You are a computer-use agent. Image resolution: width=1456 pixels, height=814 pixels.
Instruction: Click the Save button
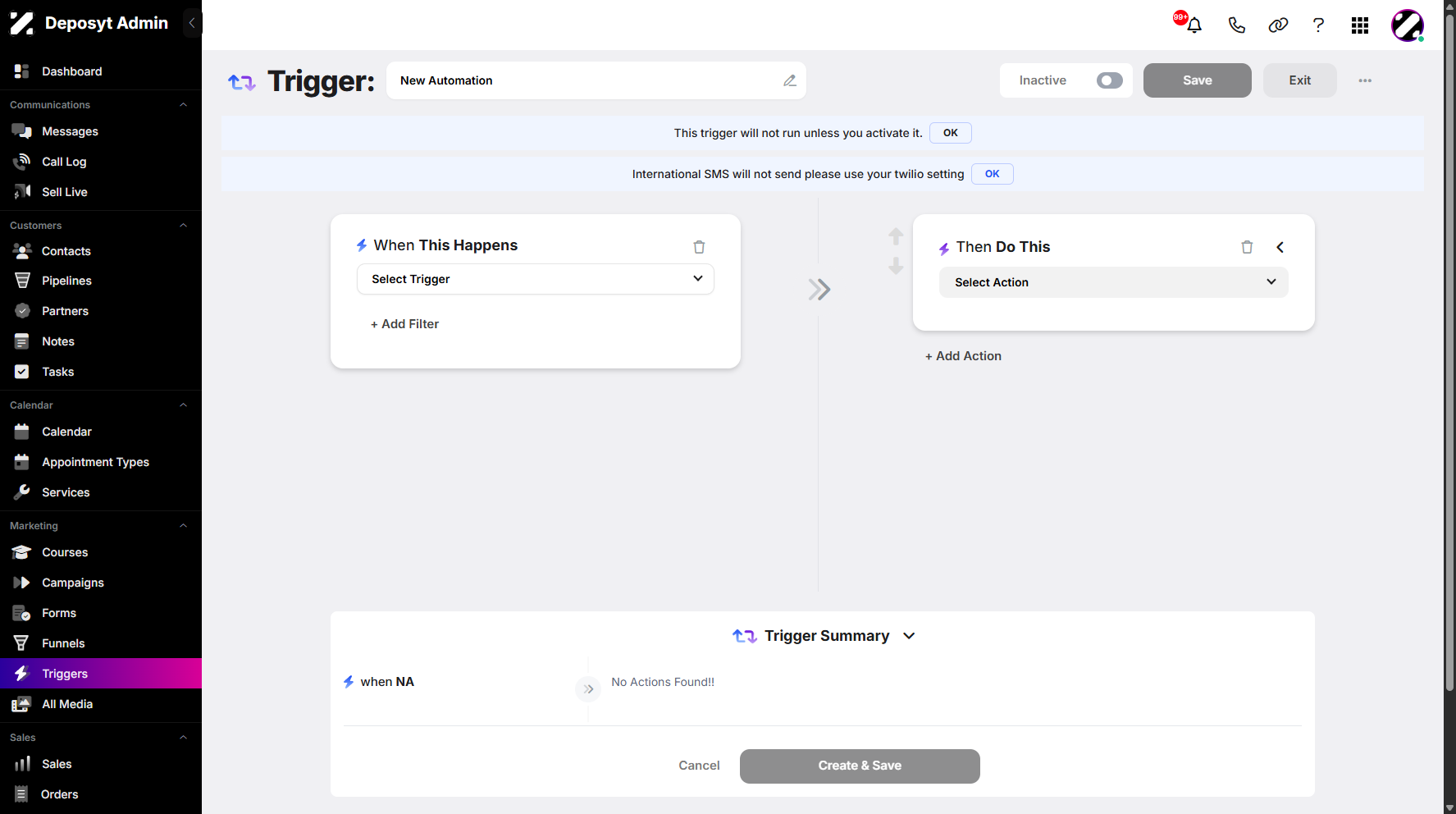coord(1197,80)
